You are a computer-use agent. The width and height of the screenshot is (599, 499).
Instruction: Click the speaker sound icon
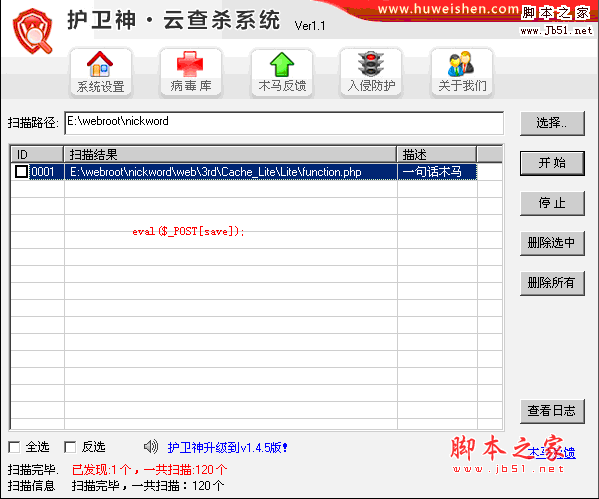[151, 446]
